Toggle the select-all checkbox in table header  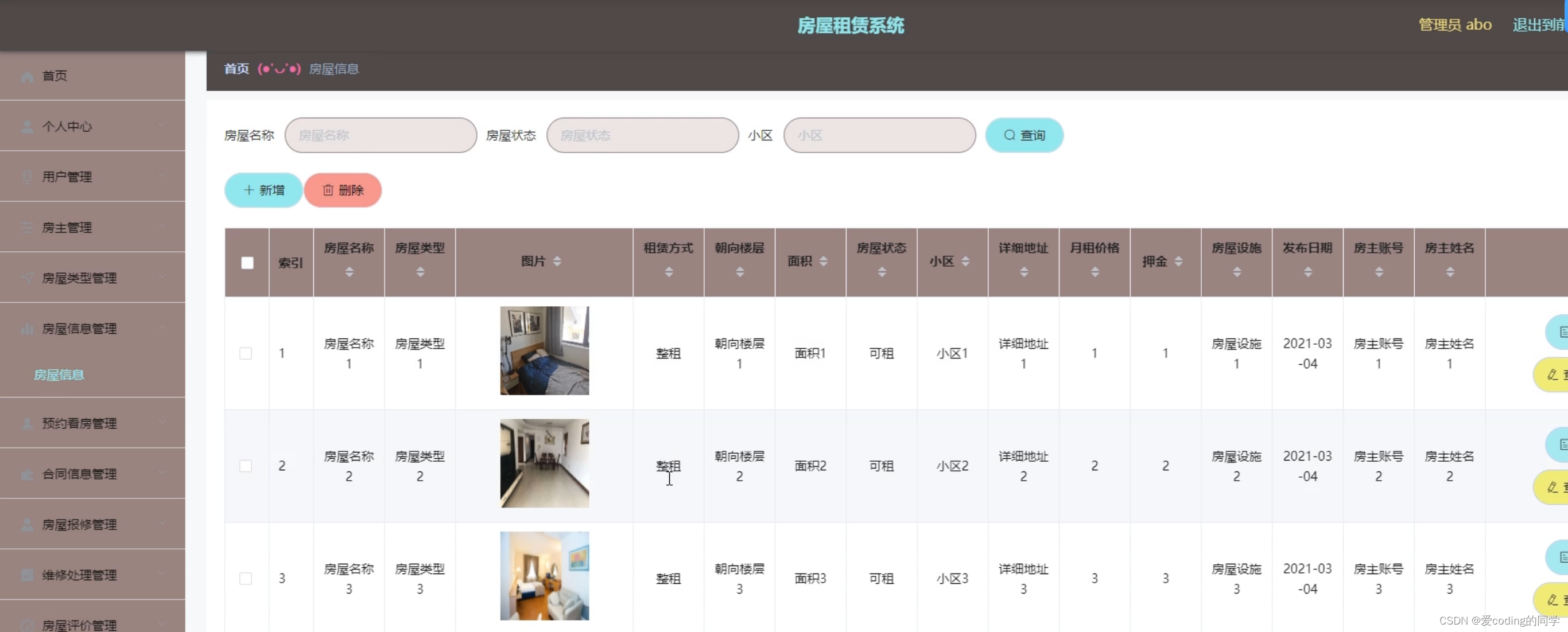point(247,263)
